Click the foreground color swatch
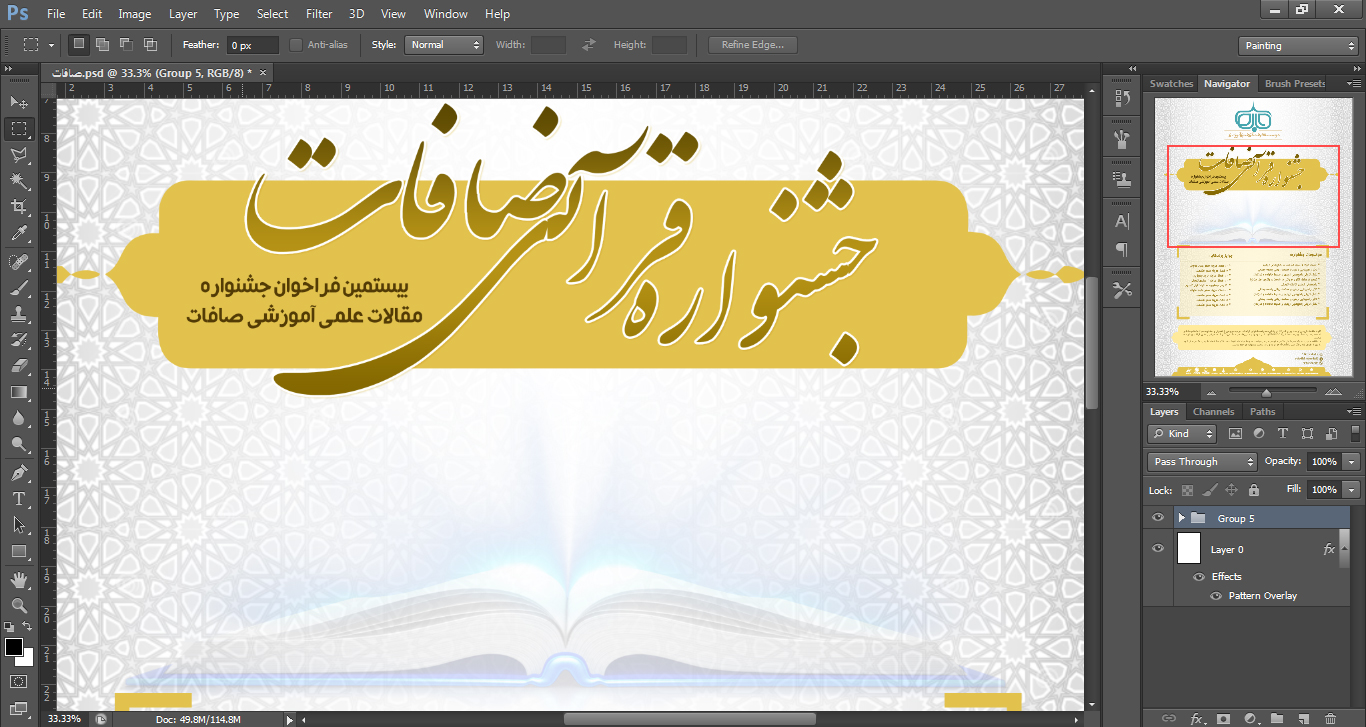1366x727 pixels. [14, 647]
